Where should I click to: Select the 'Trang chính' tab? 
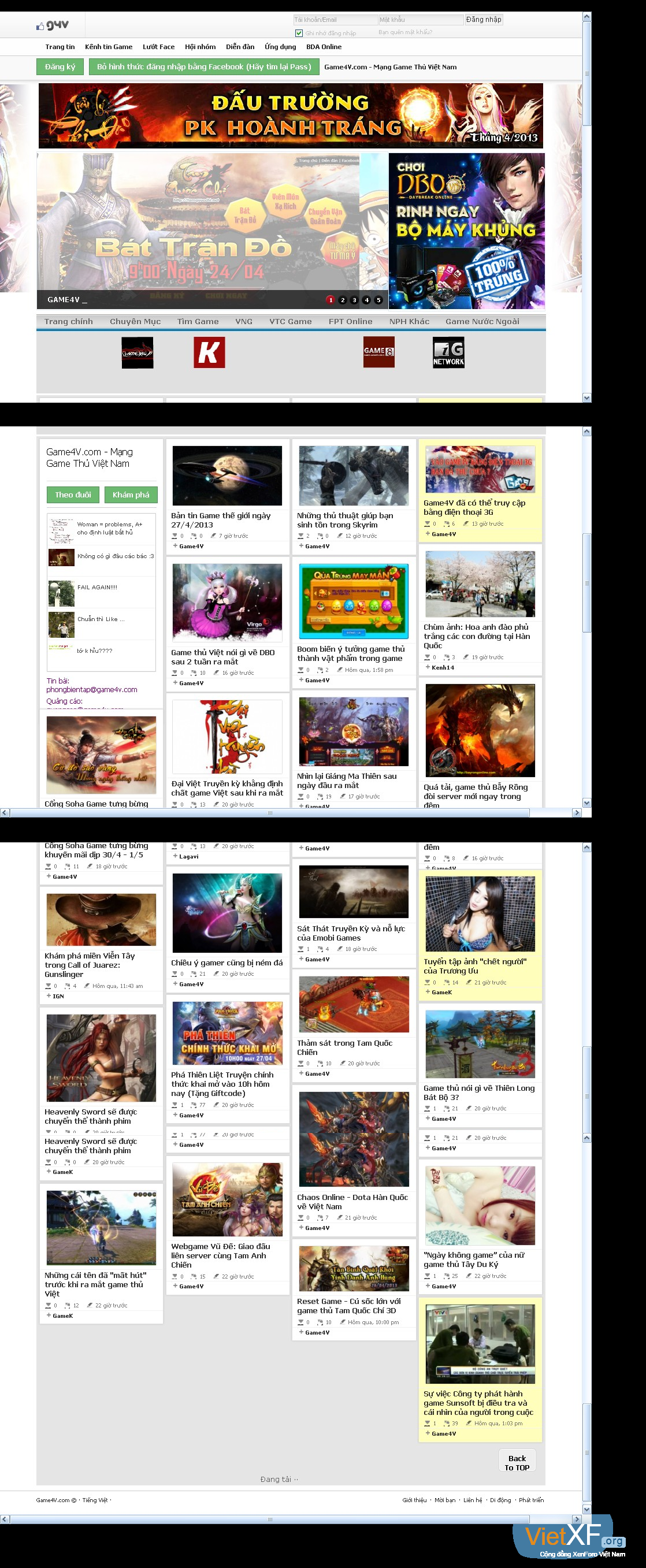coord(69,321)
